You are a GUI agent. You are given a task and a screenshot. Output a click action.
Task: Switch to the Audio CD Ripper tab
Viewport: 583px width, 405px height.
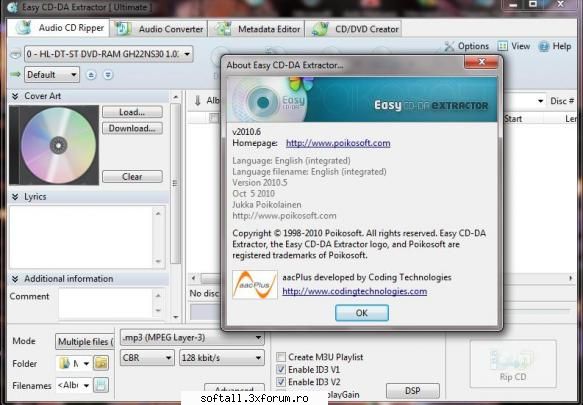pos(58,28)
